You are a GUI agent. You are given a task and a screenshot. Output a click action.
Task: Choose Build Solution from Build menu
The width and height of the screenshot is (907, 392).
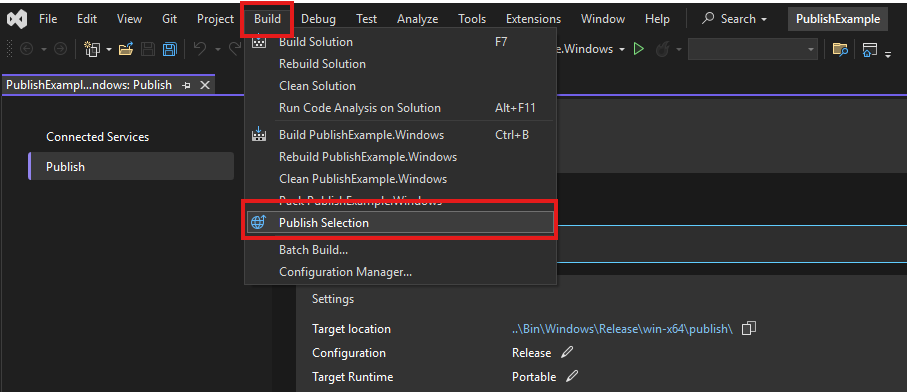[x=400, y=42]
